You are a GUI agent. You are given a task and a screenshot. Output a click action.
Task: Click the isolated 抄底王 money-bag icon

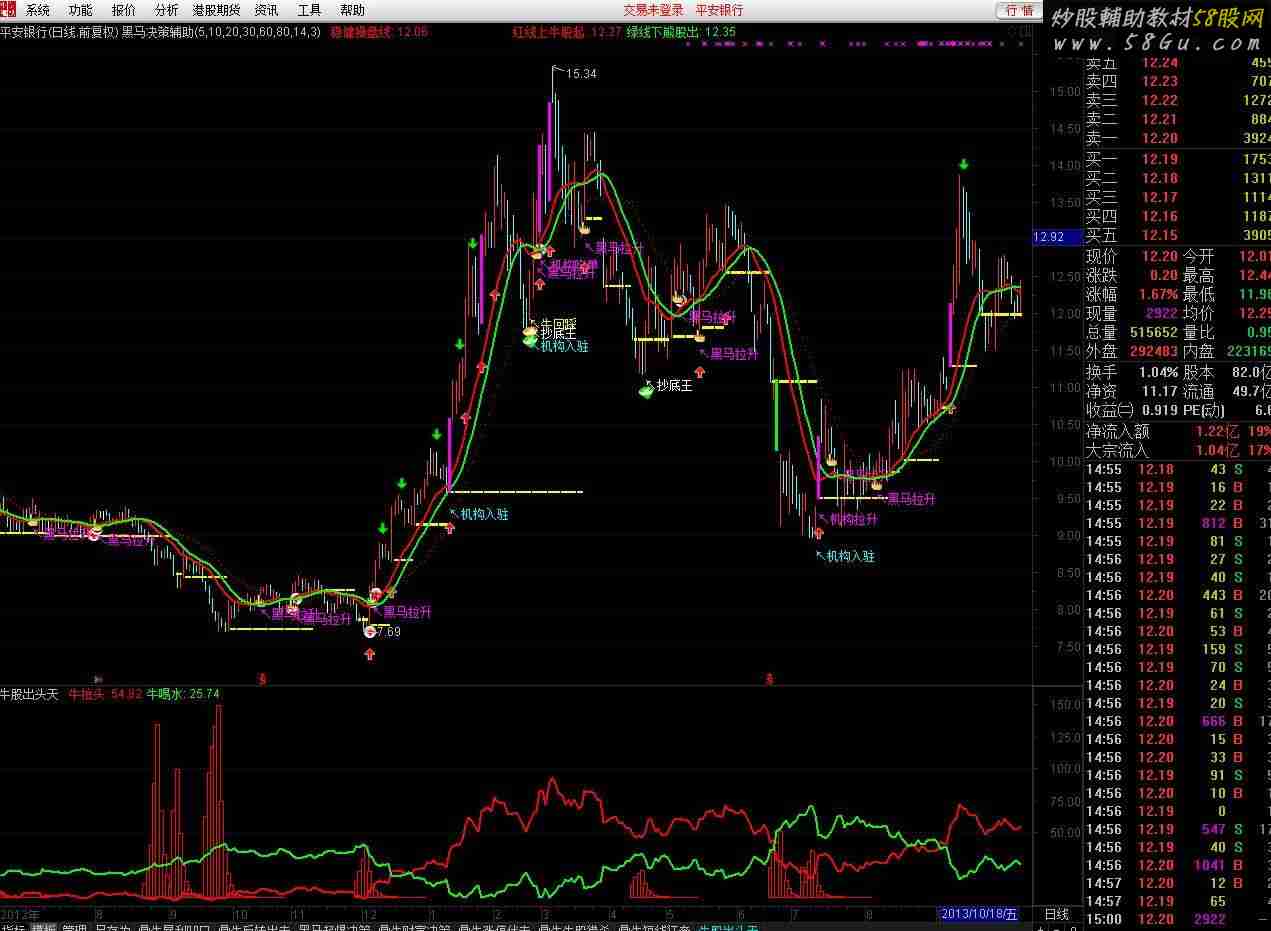(646, 390)
